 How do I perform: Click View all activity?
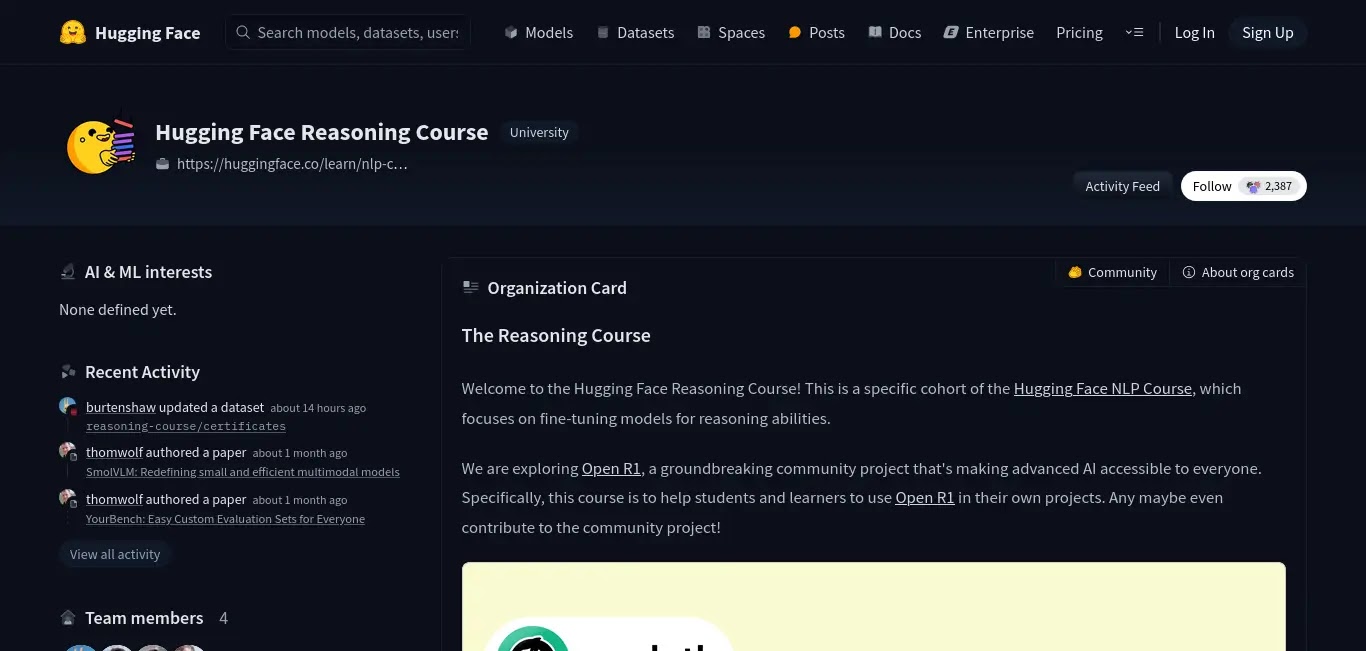pyautogui.click(x=115, y=554)
